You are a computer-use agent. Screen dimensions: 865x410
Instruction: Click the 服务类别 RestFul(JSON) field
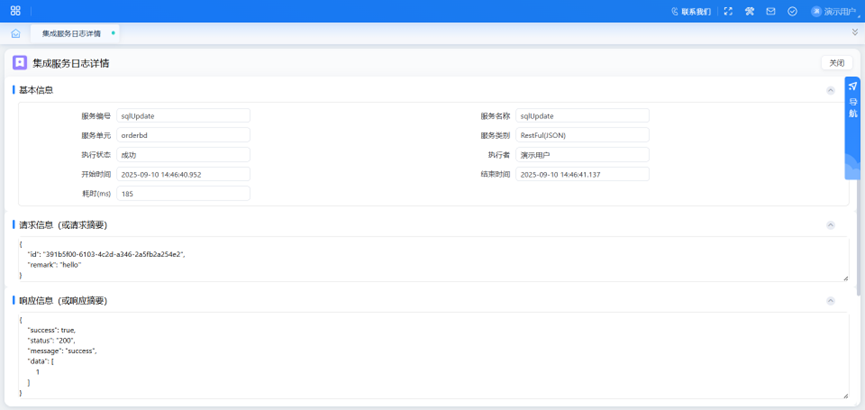tap(583, 135)
